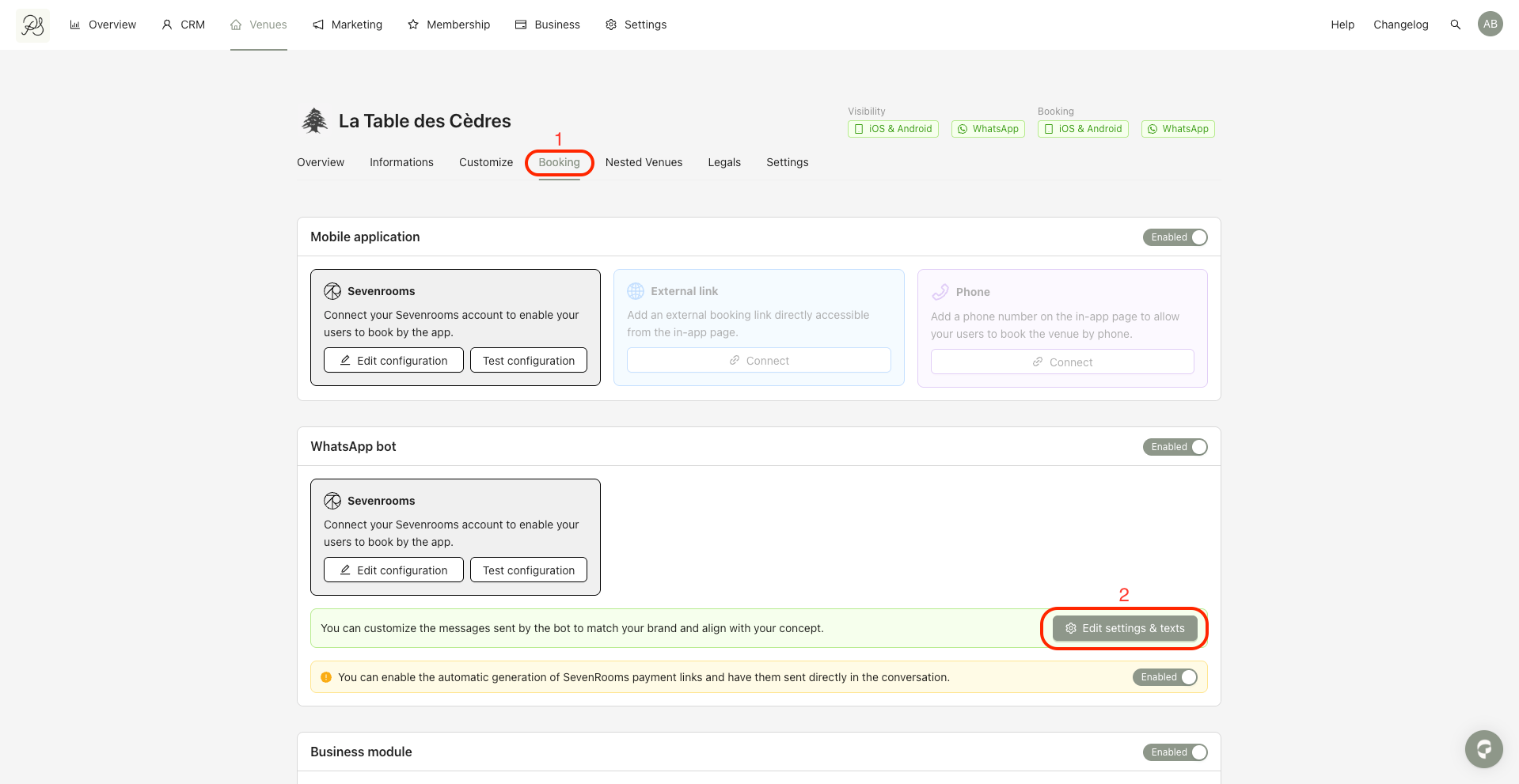Open the AB user avatar menu
The height and width of the screenshot is (784, 1519).
tap(1490, 25)
